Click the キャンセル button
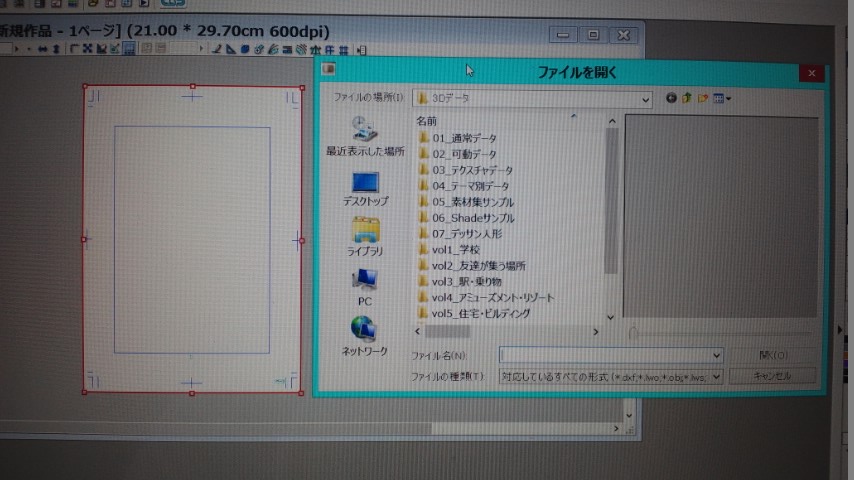The image size is (854, 480). click(772, 376)
